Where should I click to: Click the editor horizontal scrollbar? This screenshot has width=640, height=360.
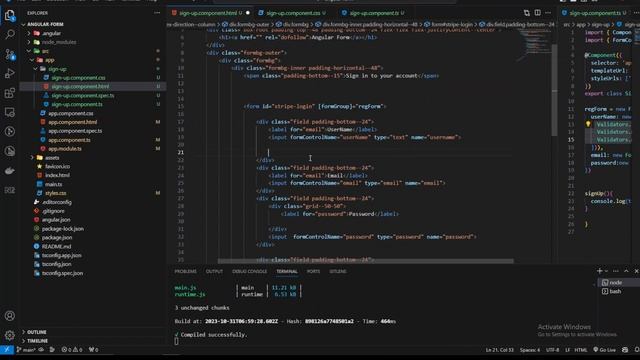(365, 261)
